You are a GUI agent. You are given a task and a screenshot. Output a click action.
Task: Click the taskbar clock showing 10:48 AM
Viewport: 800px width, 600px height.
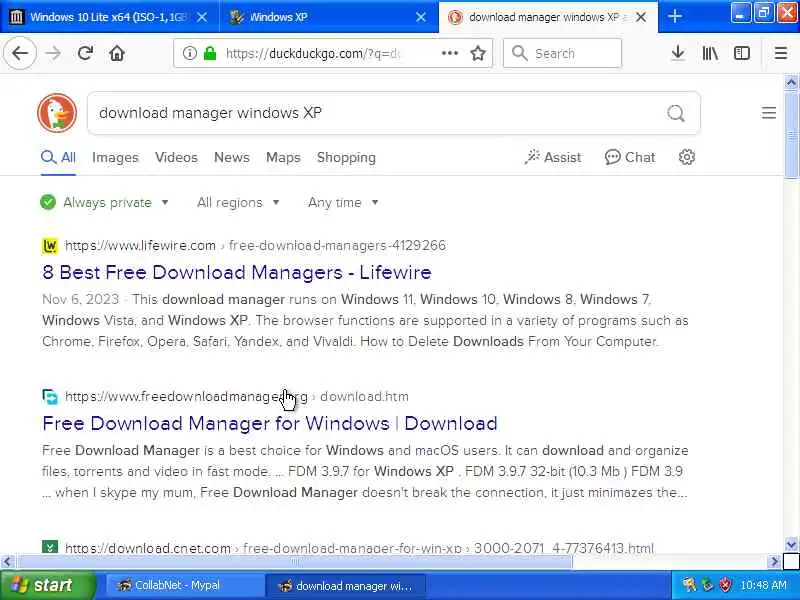(763, 585)
